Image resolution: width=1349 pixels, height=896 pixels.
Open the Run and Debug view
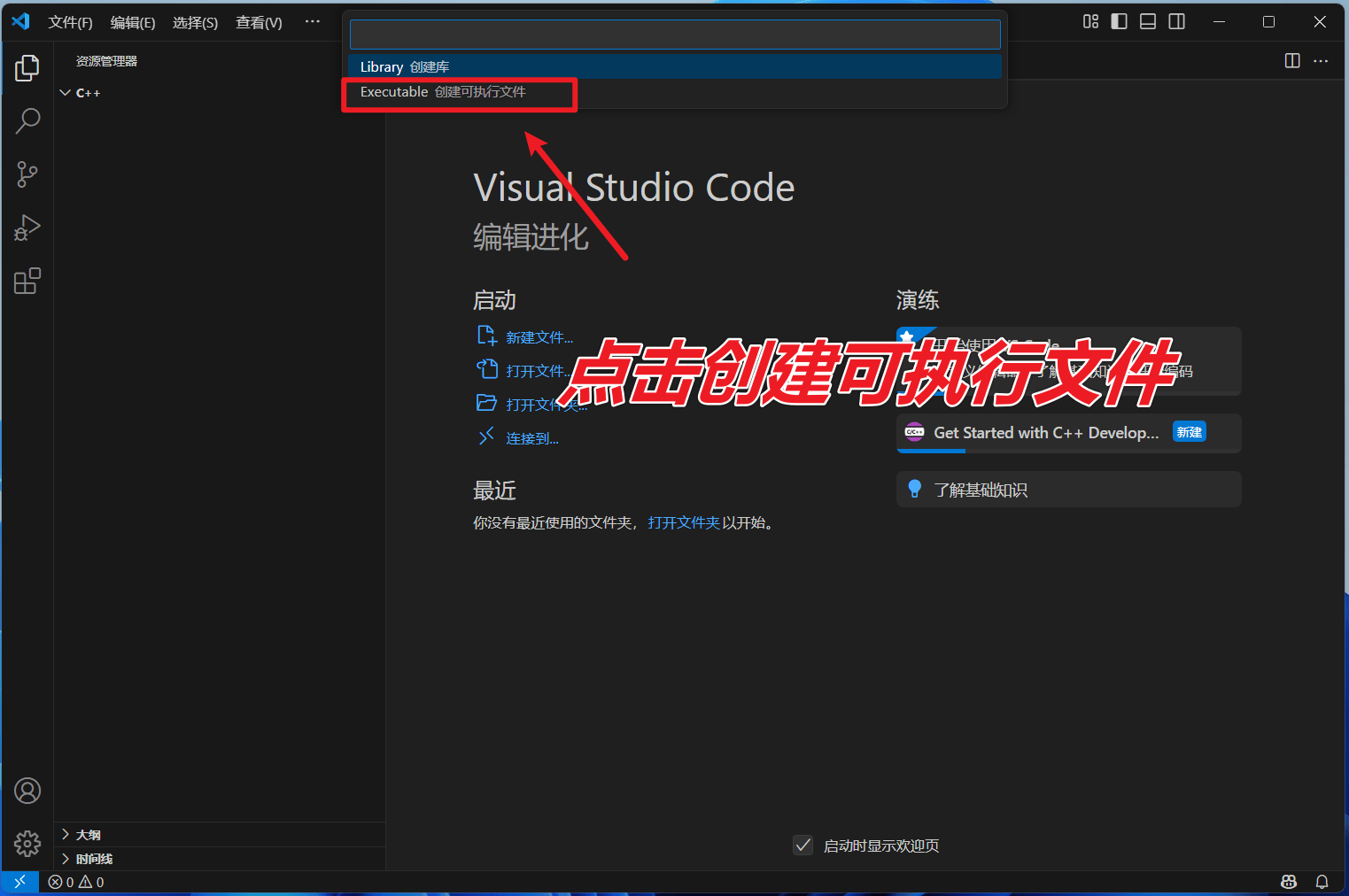[x=27, y=228]
